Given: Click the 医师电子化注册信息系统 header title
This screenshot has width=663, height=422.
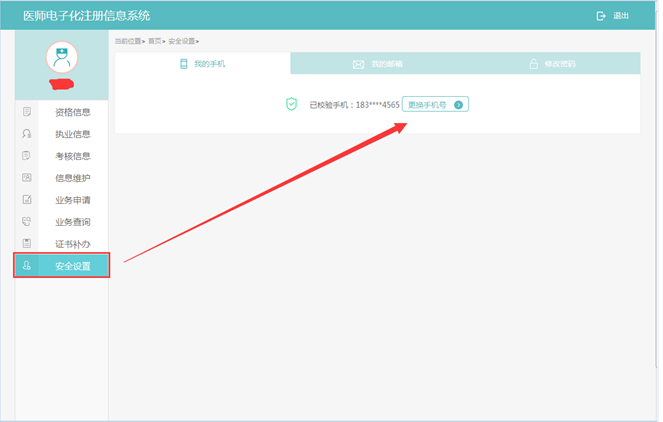Looking at the screenshot, I should 86,15.
